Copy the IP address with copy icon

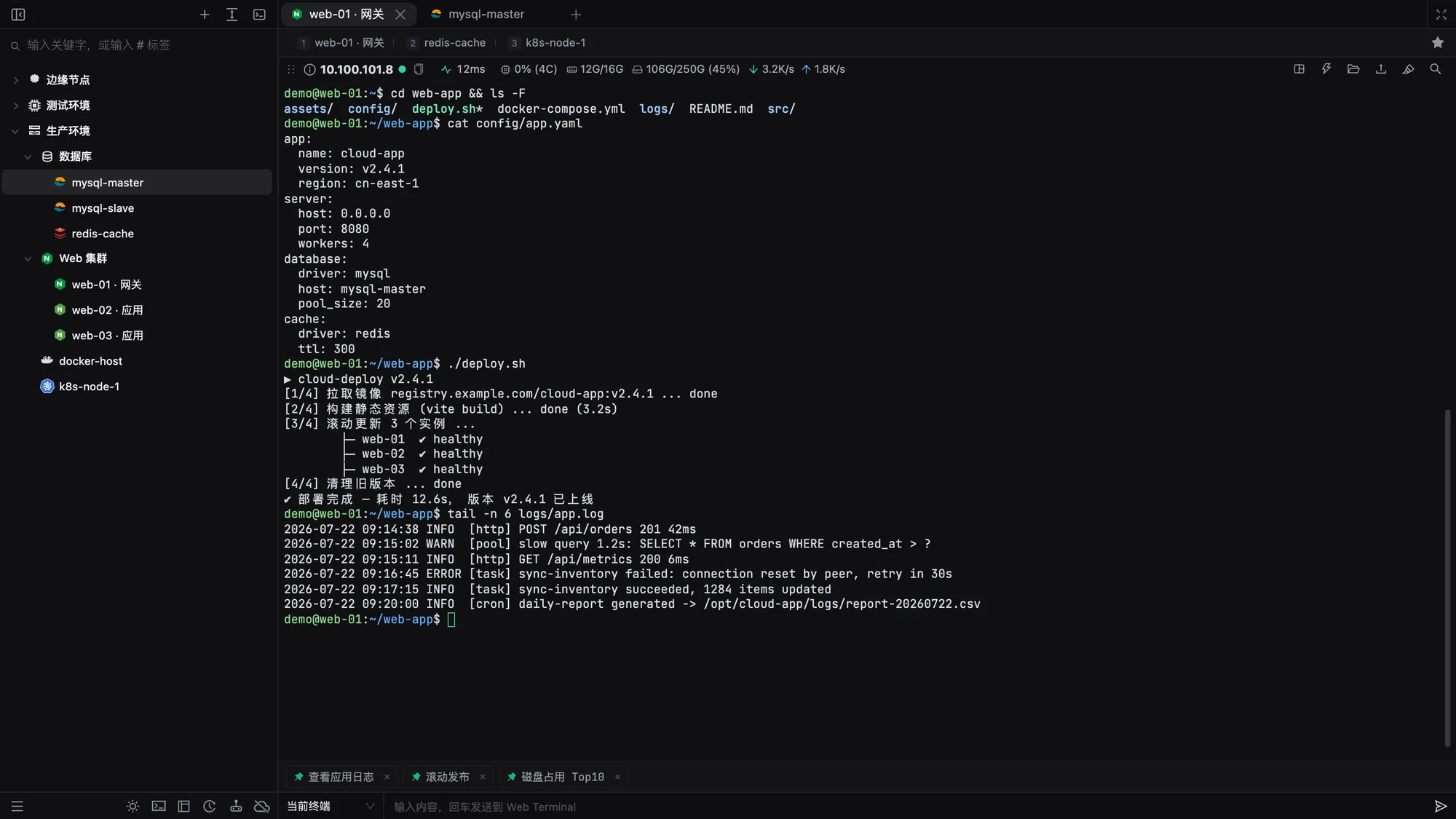(419, 69)
